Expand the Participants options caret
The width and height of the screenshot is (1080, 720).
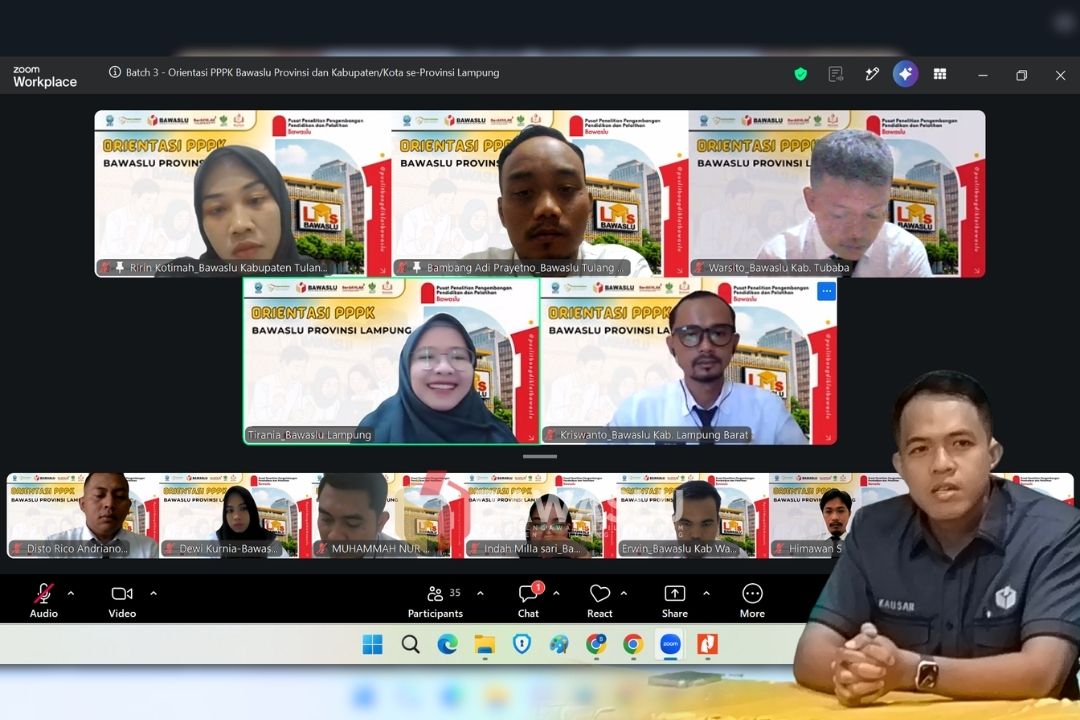tap(480, 593)
